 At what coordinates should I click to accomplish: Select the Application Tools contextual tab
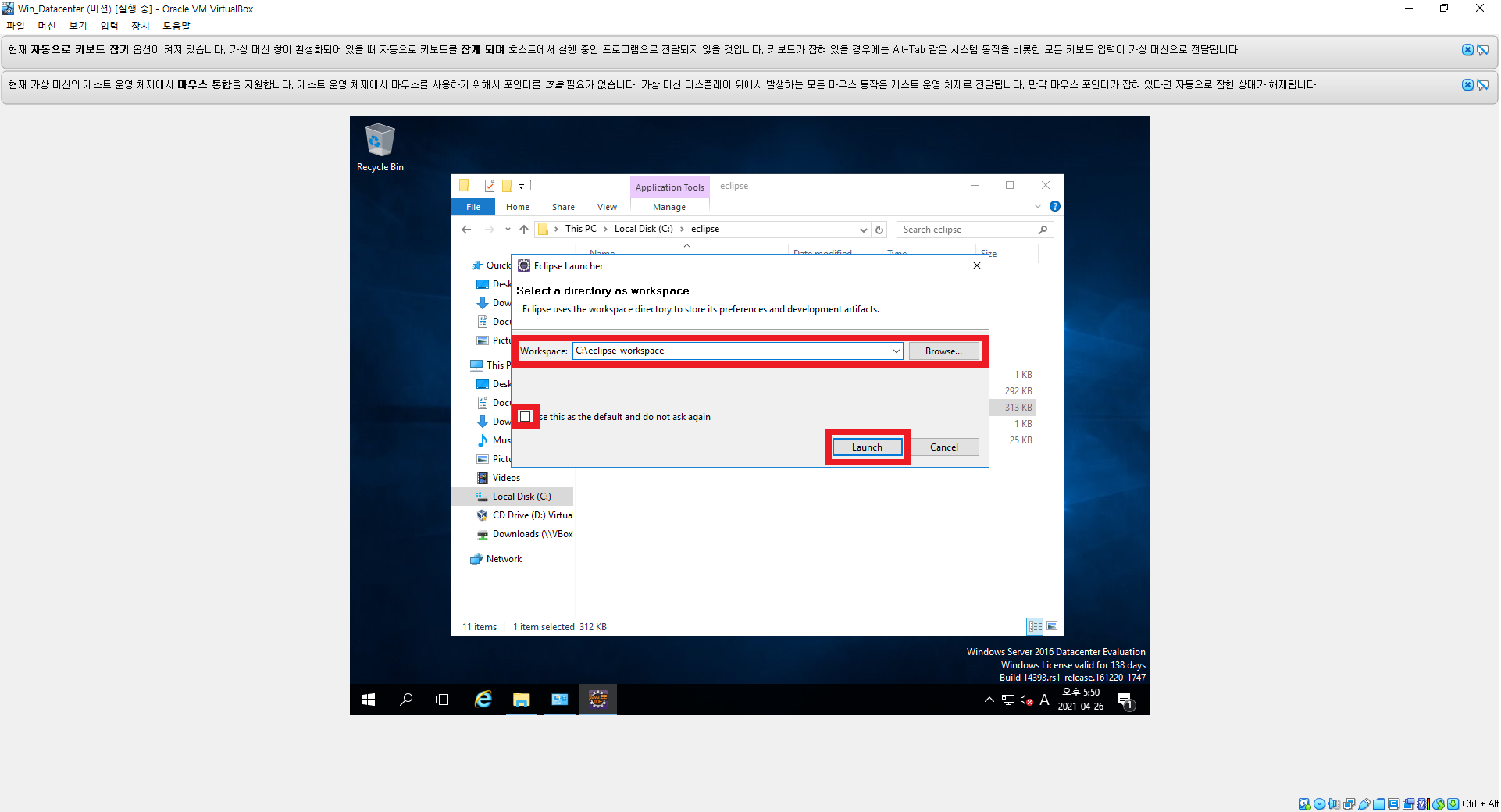pyautogui.click(x=670, y=187)
